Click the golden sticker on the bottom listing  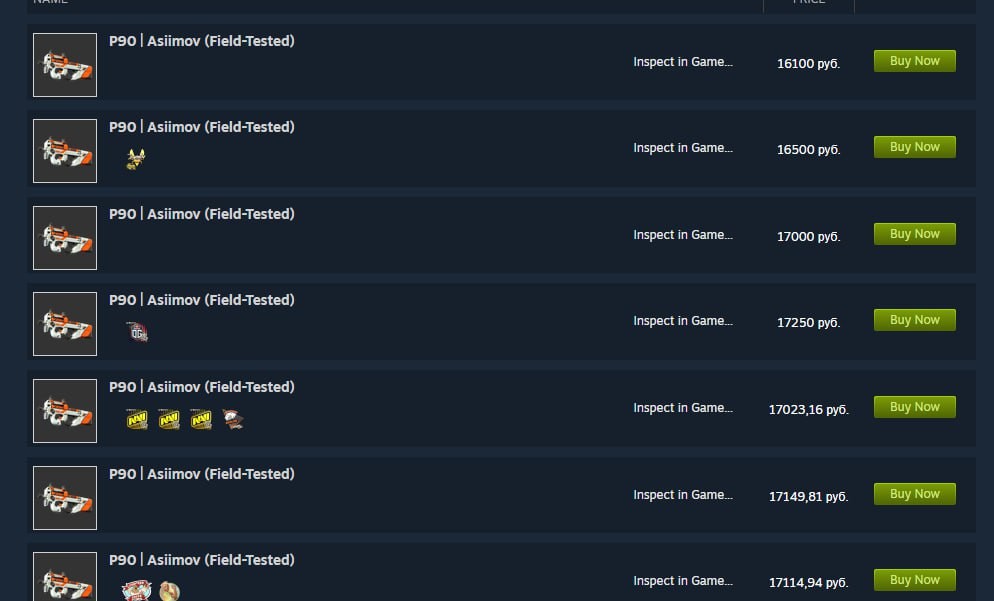tap(170, 591)
